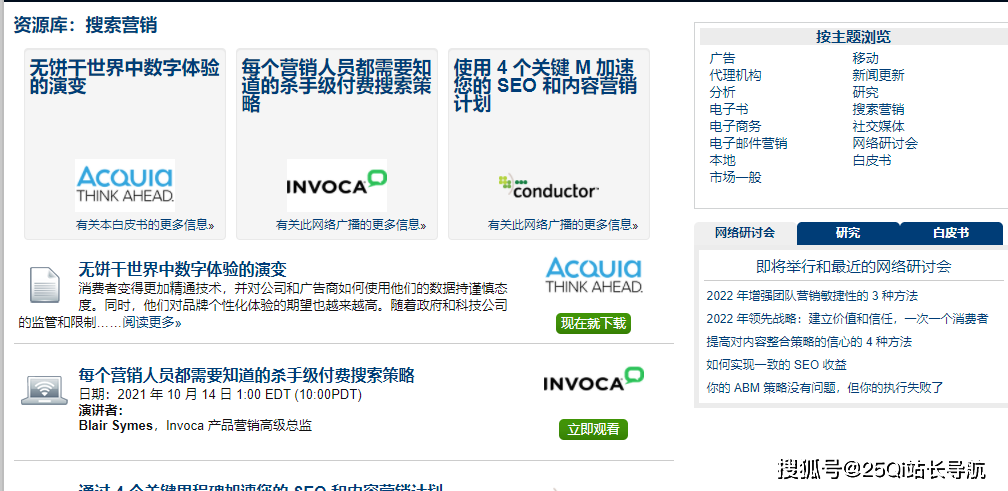Browse the 网络研讨会 topic in the topic list

885,143
